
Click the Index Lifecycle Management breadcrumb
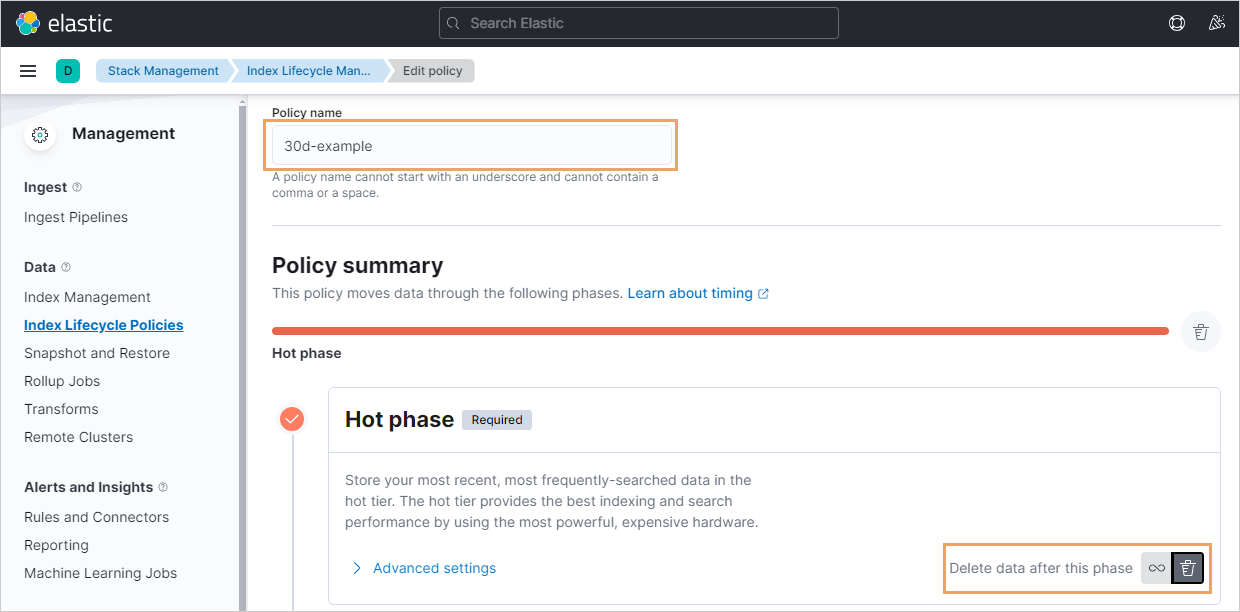(x=308, y=71)
